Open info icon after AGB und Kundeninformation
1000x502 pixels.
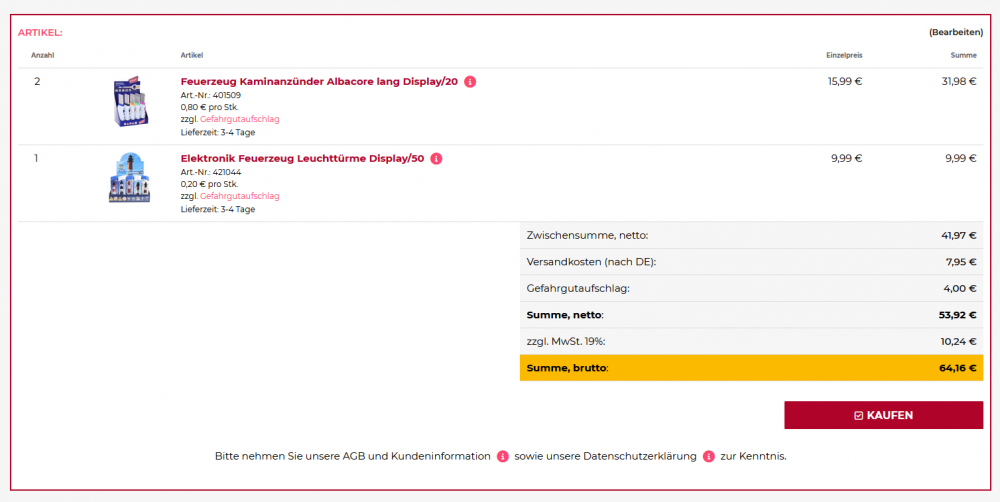tap(502, 456)
